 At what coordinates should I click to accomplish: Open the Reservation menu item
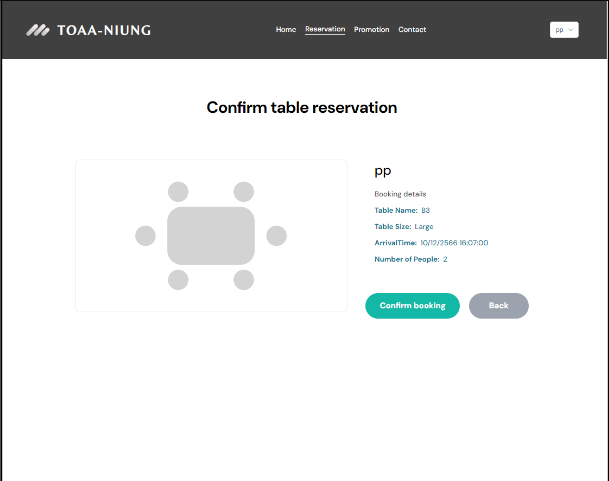tap(325, 30)
